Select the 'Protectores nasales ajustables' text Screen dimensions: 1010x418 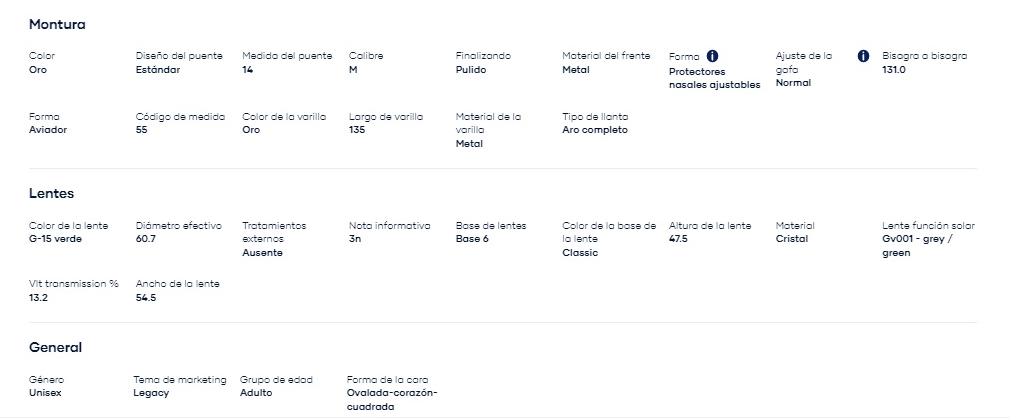coord(715,78)
